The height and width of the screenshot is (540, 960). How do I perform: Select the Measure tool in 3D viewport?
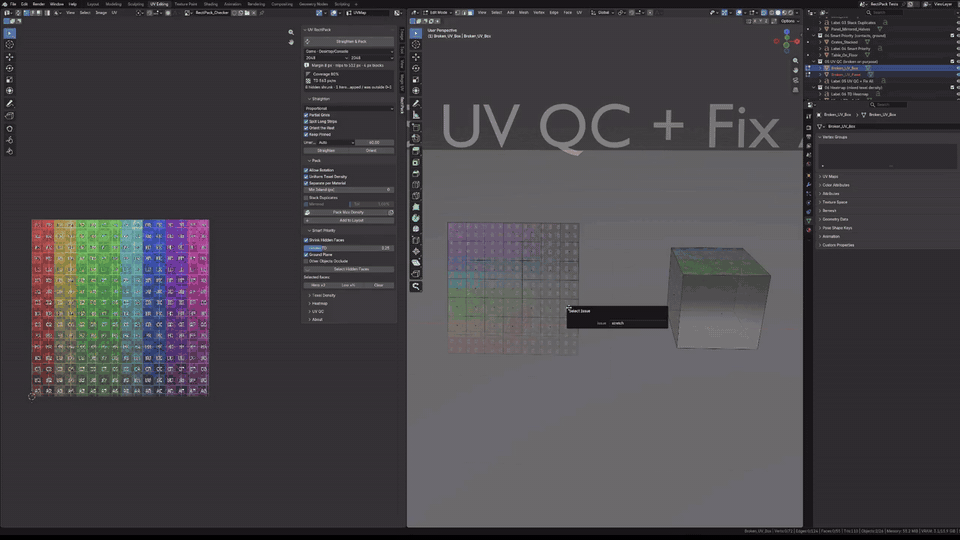(416, 115)
